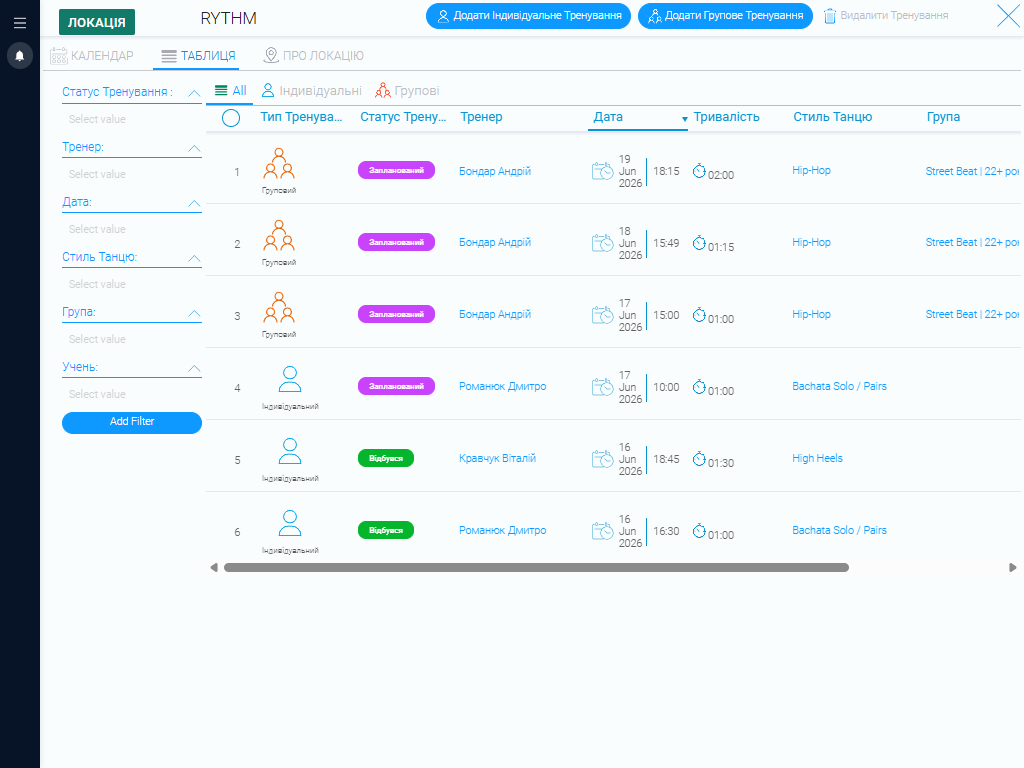Click the individual training icon in row 5

290,451
